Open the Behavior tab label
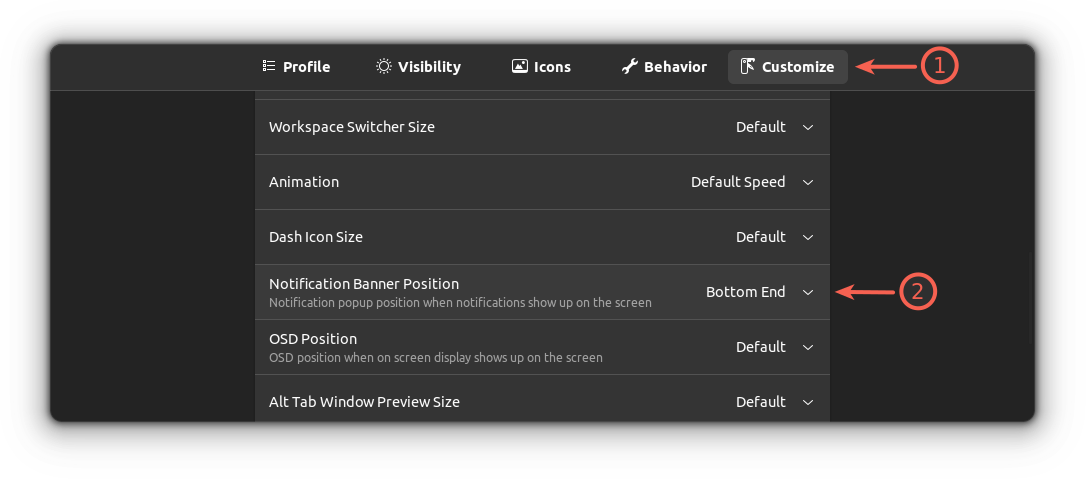Screen dimensions: 1087x480 point(675,67)
